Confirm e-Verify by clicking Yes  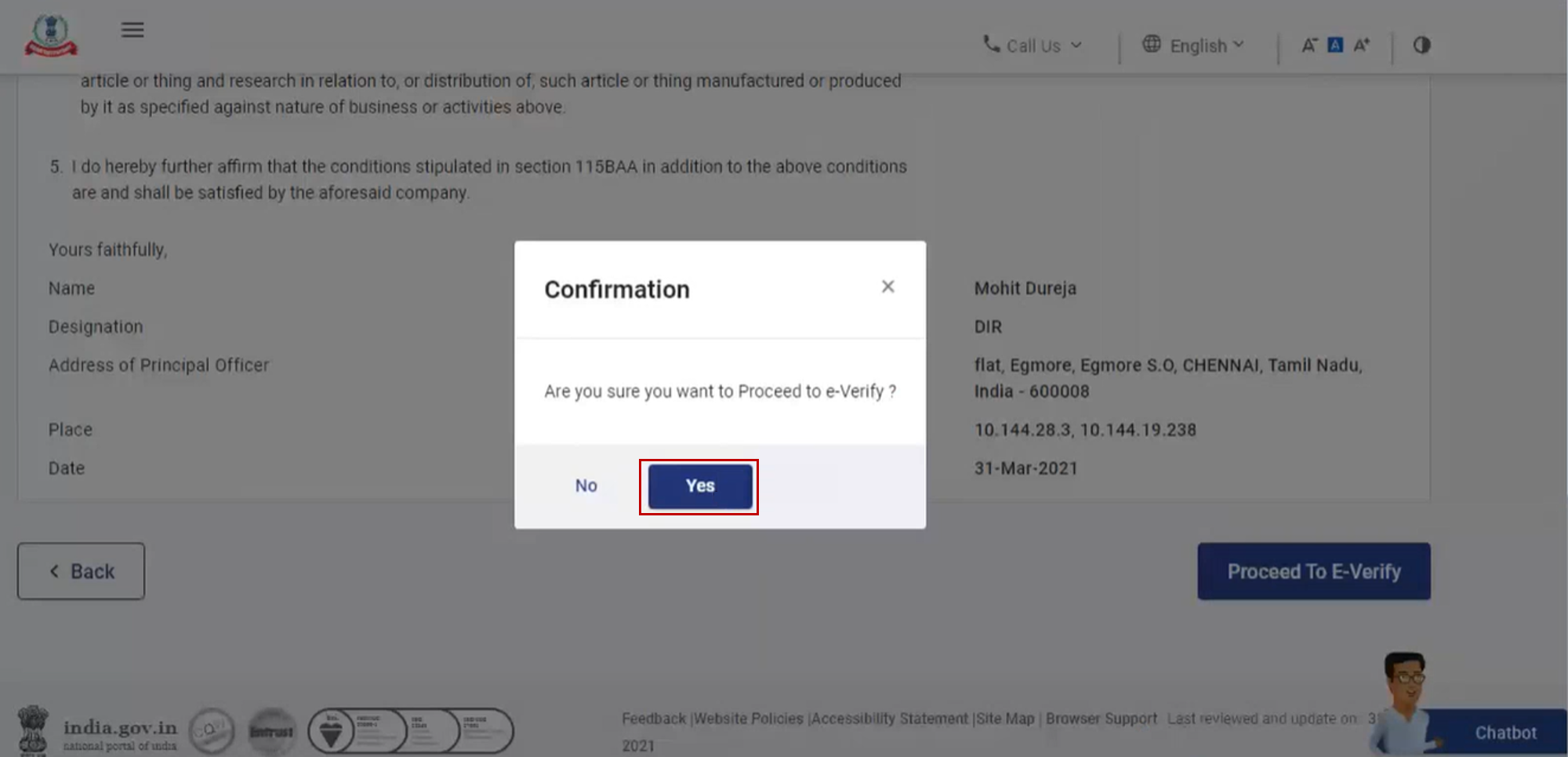tap(699, 486)
